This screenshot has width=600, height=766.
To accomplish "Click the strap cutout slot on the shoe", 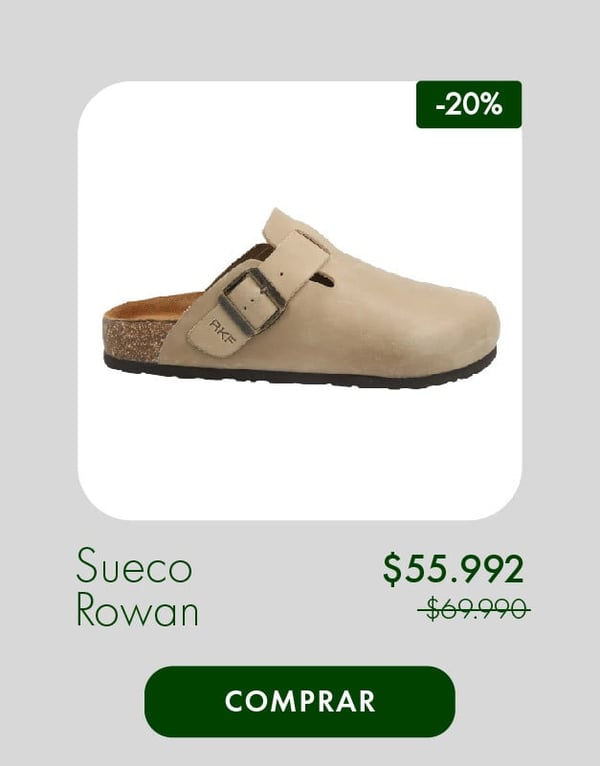I will tap(322, 281).
